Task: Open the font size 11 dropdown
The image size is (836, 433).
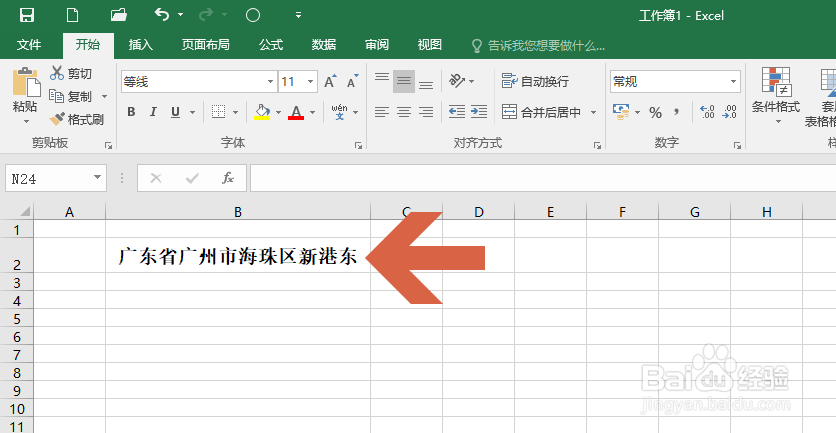Action: (311, 82)
